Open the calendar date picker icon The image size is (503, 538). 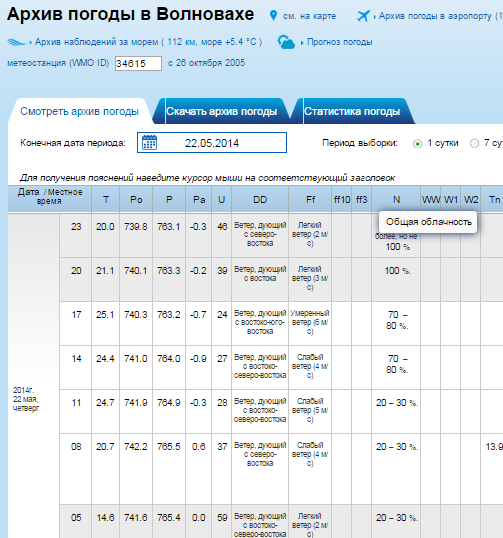150,142
